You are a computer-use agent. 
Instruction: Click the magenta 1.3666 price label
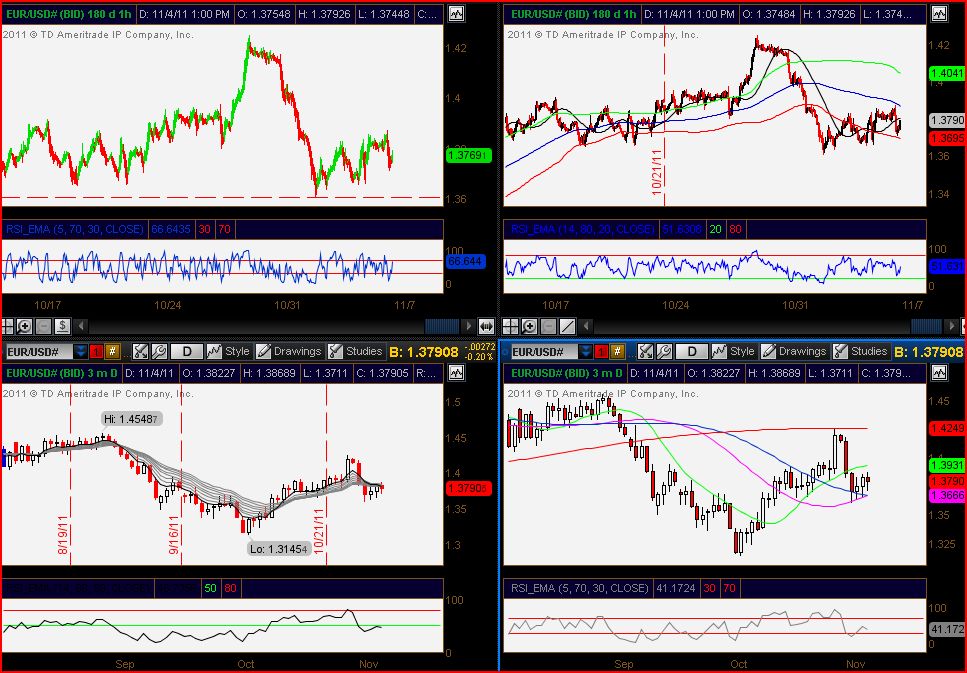[947, 495]
